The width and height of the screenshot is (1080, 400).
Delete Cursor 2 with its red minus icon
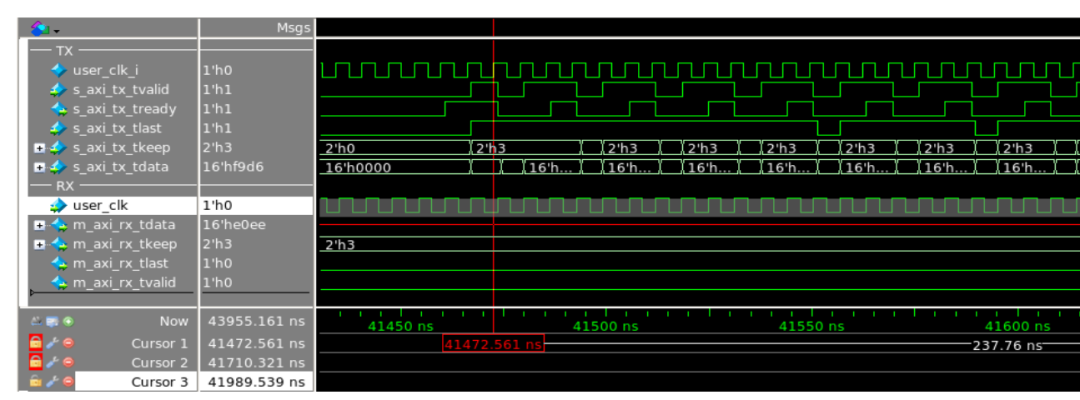tap(68, 361)
